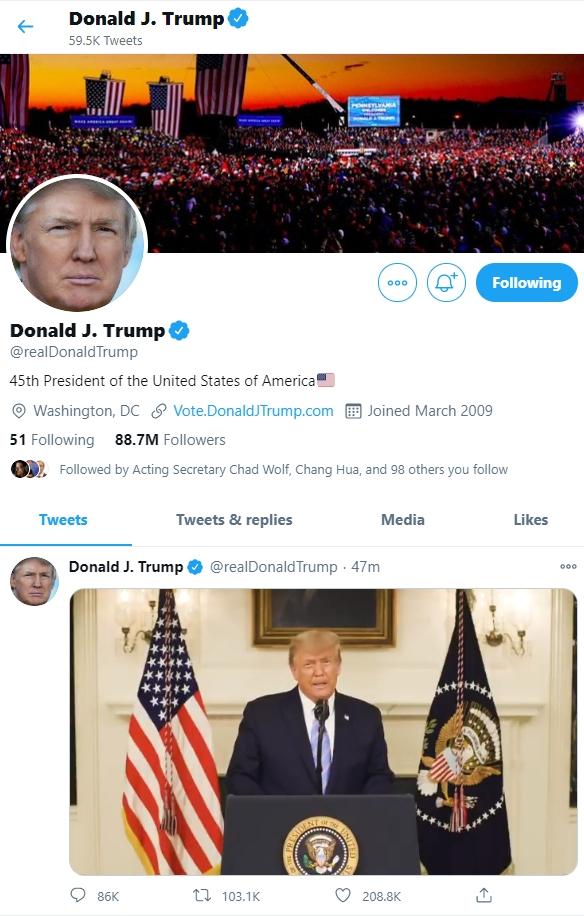Image resolution: width=584 pixels, height=916 pixels.
Task: Open the Tweets tab
Action: coord(63,520)
